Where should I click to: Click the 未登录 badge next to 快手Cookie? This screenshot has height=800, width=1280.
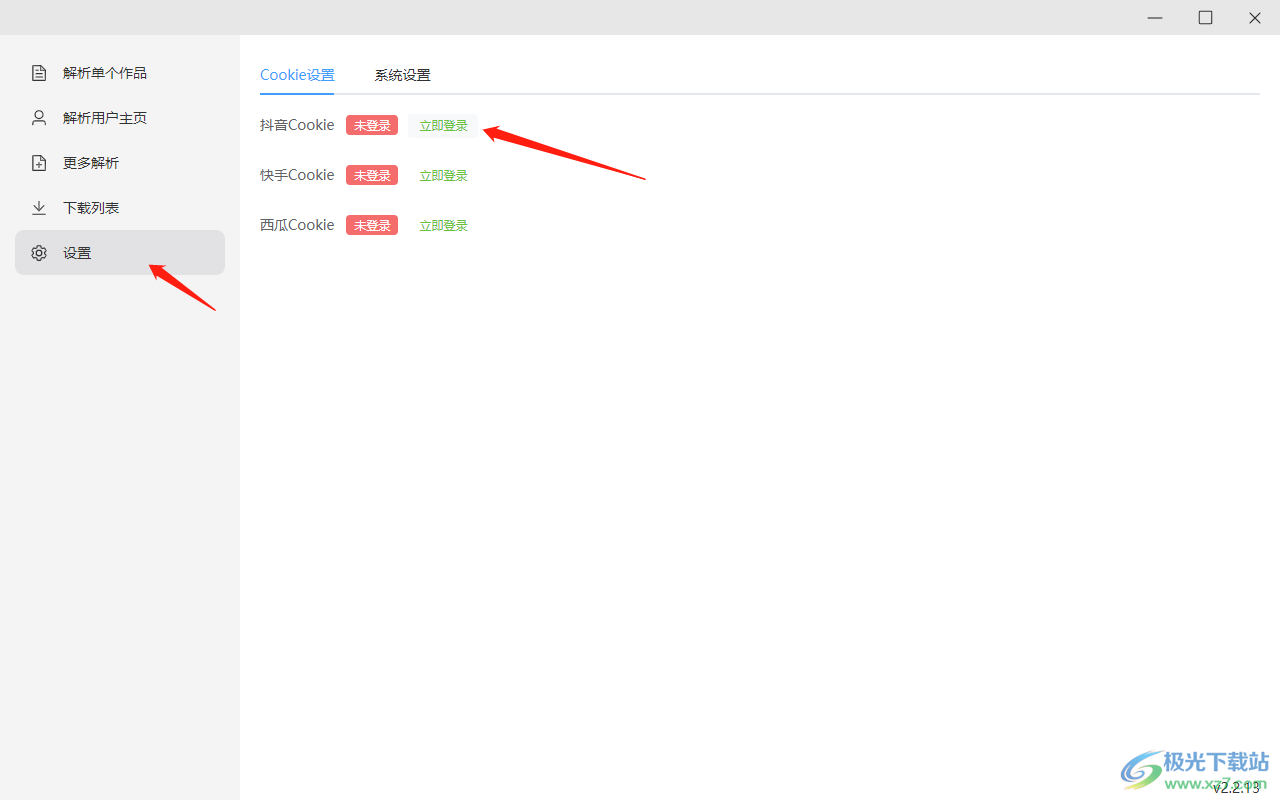(x=372, y=175)
